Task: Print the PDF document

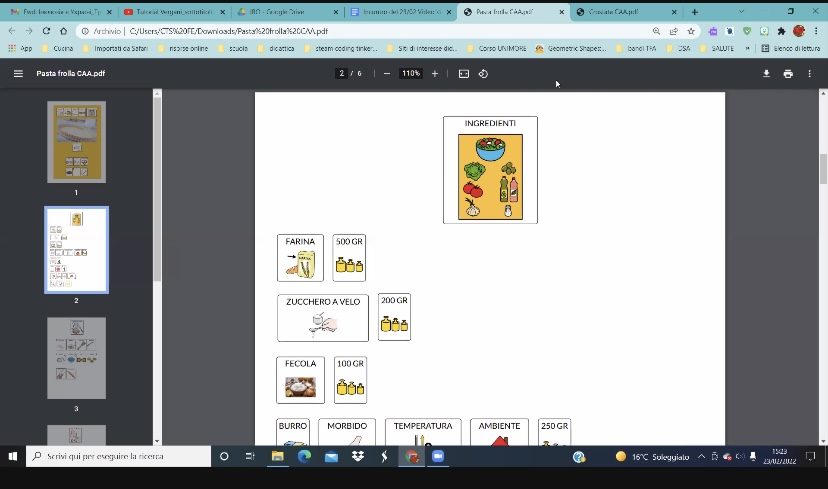Action: (x=788, y=73)
